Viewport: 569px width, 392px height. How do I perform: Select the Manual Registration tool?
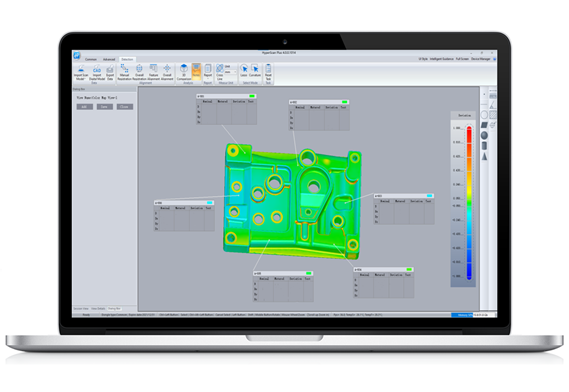point(124,68)
